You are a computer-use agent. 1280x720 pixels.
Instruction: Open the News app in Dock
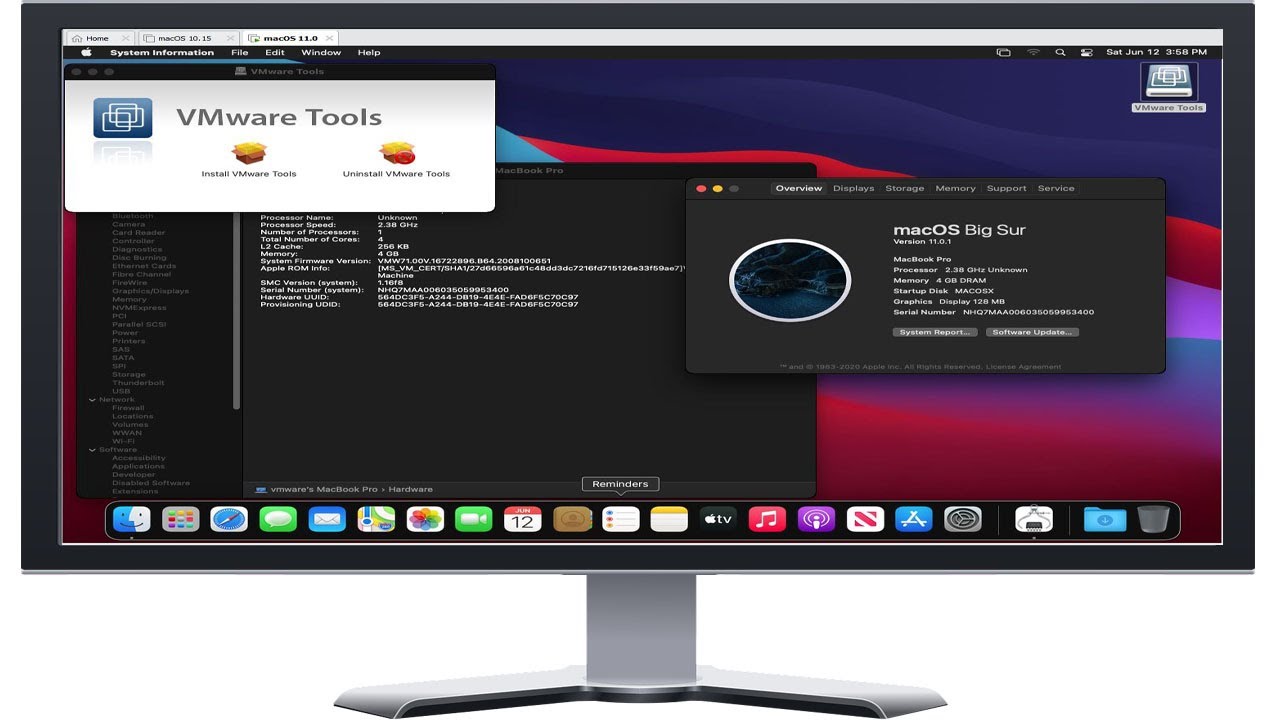[x=865, y=519]
